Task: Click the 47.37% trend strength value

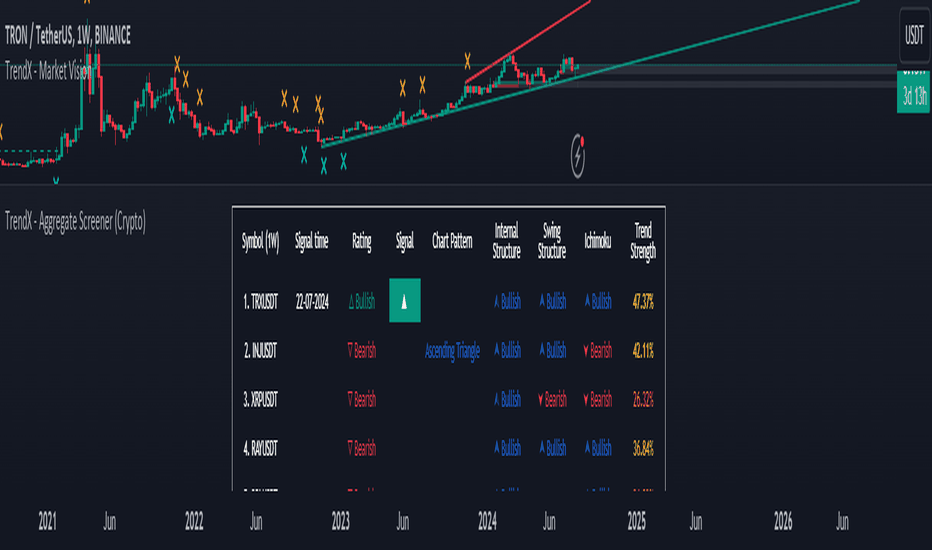Action: click(643, 302)
